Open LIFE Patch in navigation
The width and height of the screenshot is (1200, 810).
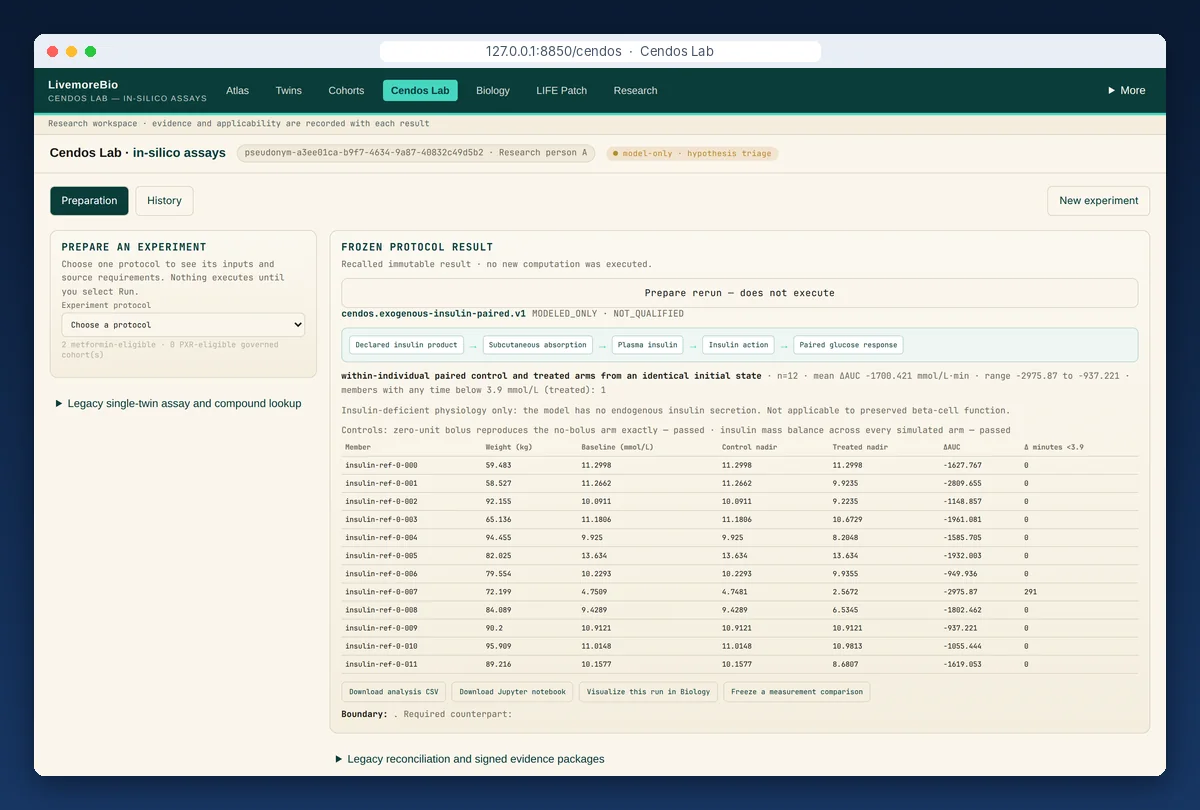[x=561, y=90]
